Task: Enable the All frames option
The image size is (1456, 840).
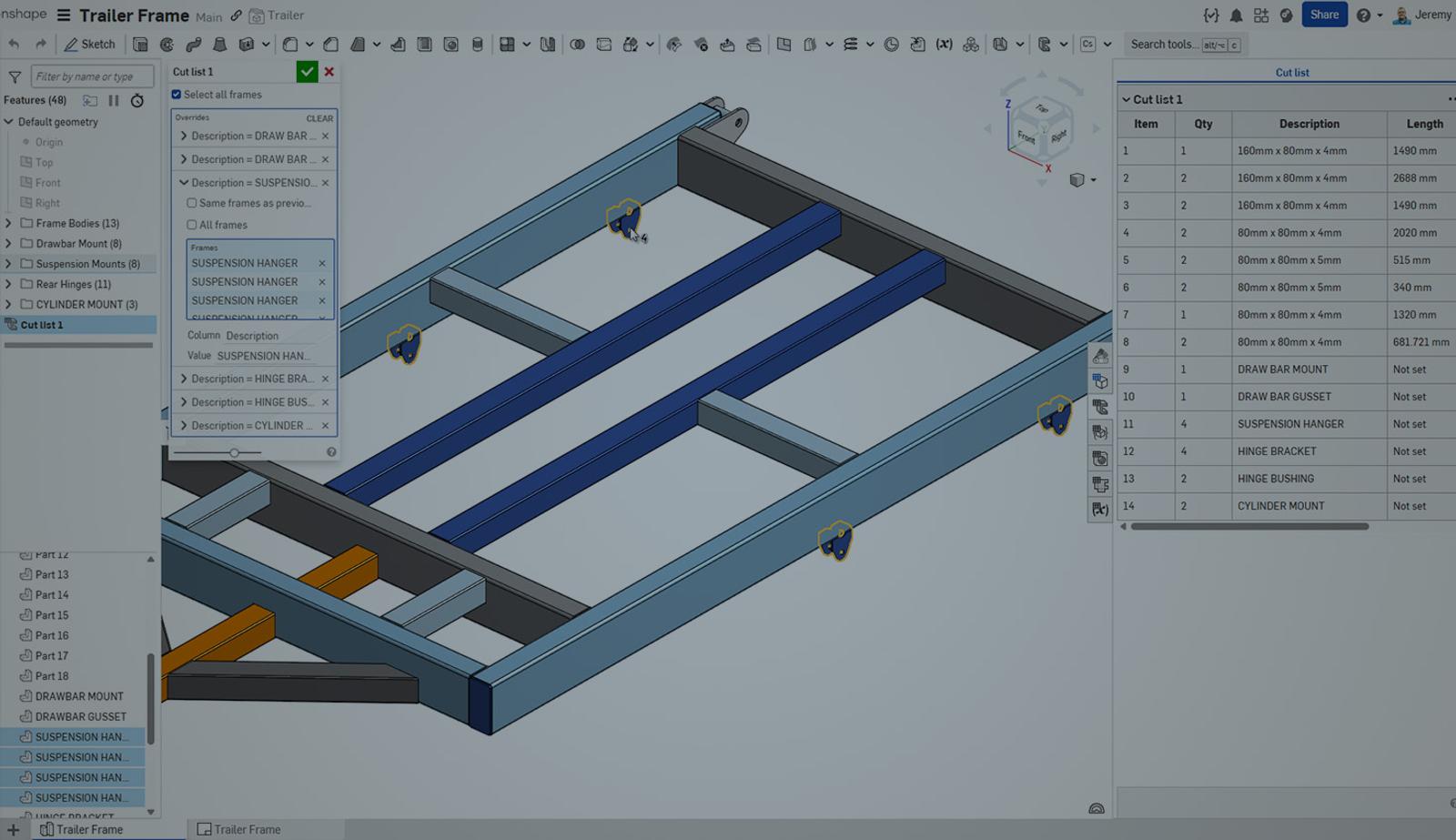Action: tap(192, 225)
